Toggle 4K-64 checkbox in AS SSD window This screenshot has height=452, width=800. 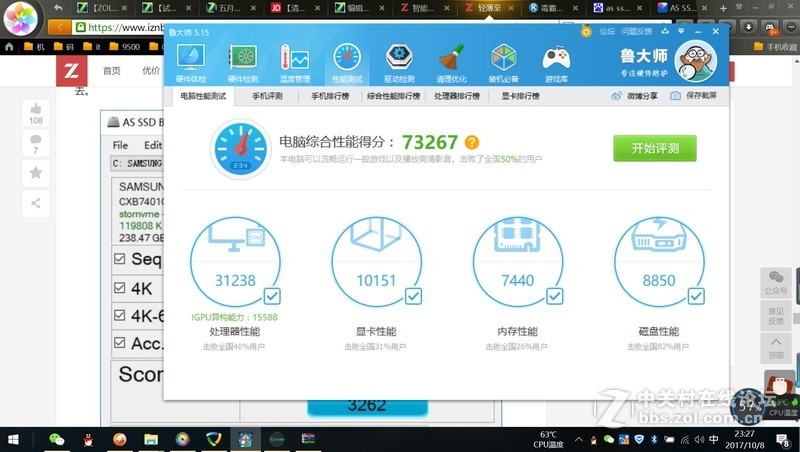click(x=119, y=315)
